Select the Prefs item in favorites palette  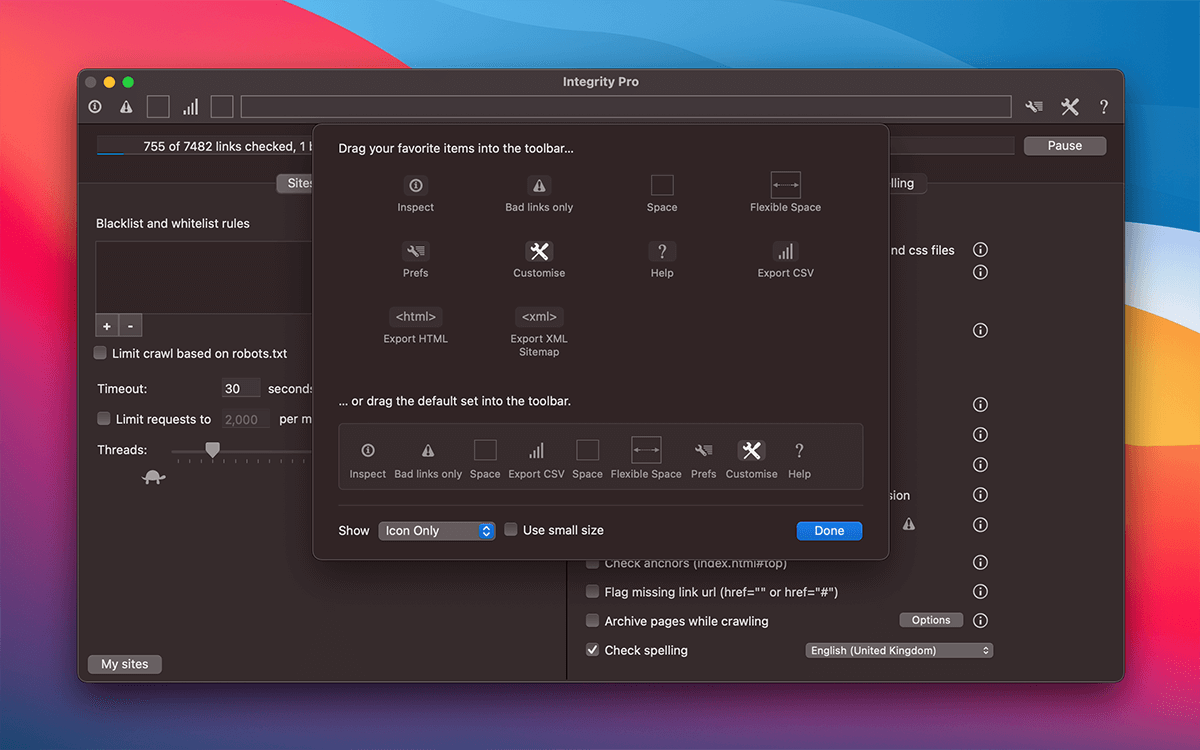[x=416, y=259]
